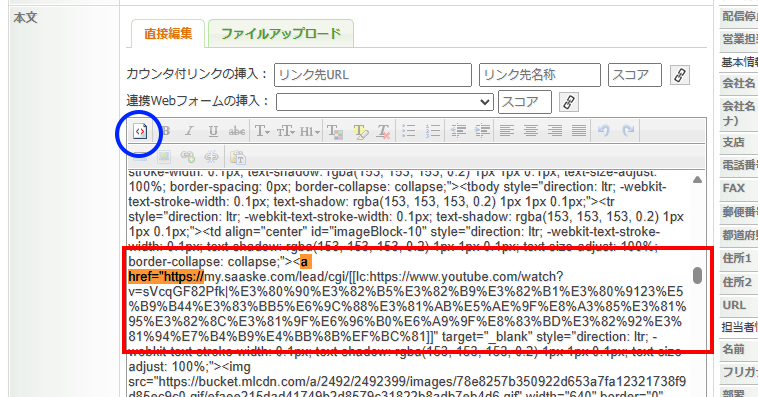Insert numbered list
This screenshot has width=758, height=397.
pyautogui.click(x=433, y=131)
